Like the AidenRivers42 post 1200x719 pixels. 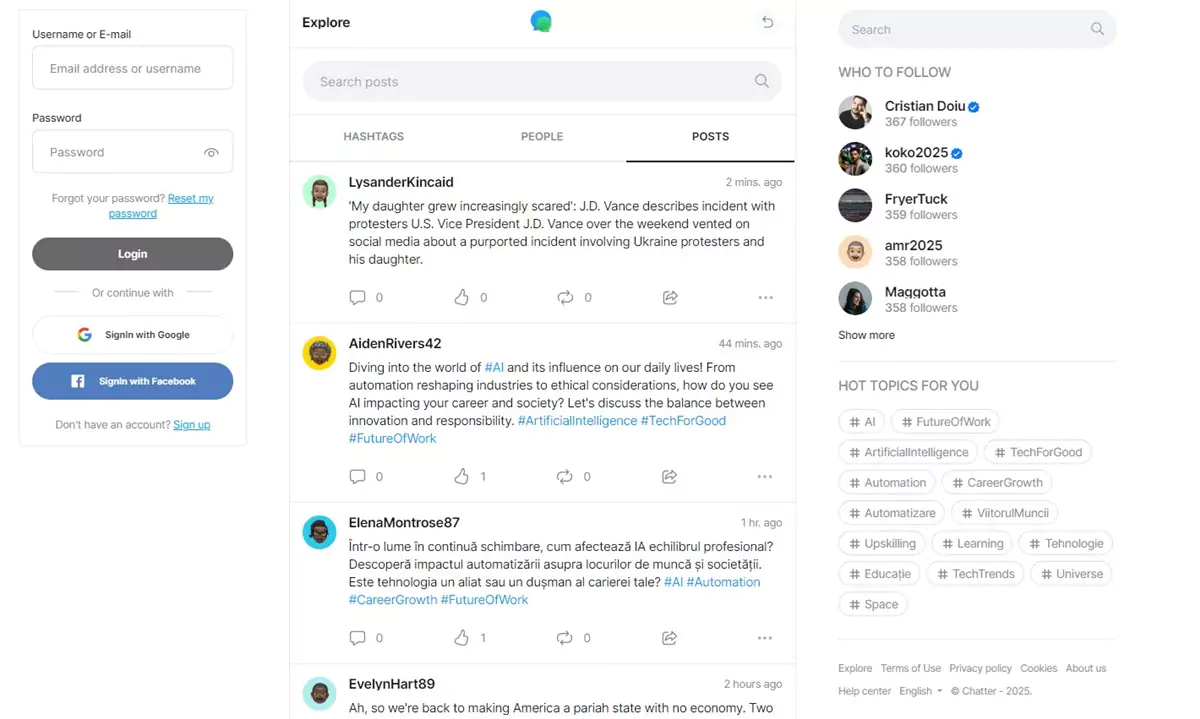click(x=461, y=477)
